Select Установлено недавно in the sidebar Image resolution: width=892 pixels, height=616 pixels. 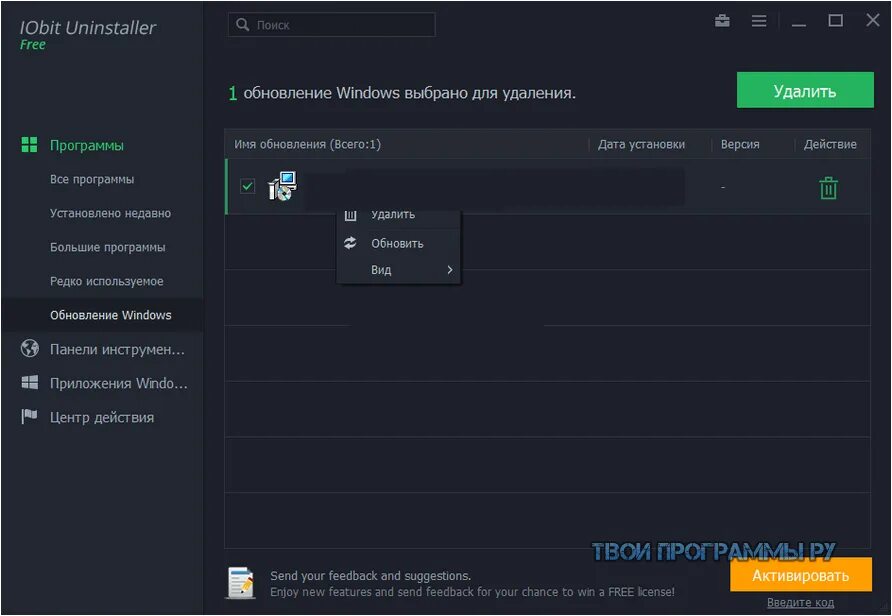(x=110, y=213)
